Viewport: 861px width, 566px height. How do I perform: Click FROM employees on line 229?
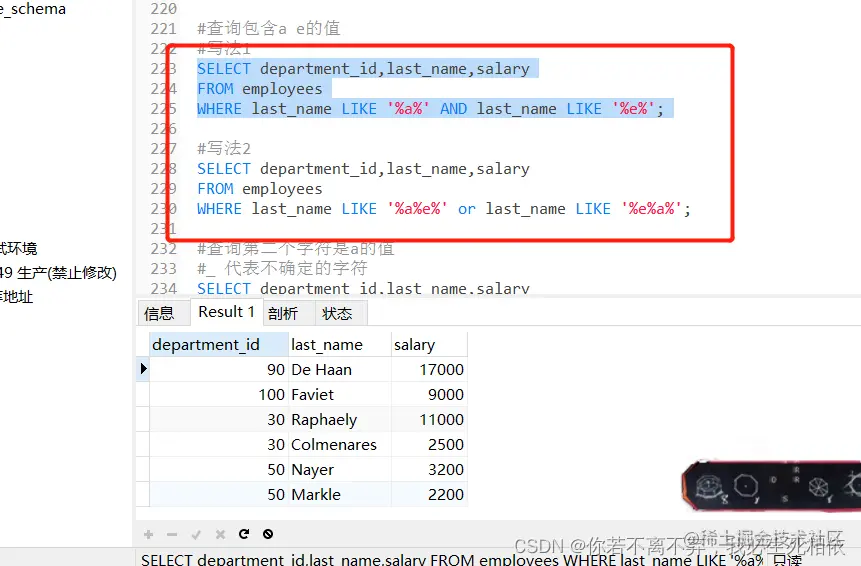click(260, 189)
